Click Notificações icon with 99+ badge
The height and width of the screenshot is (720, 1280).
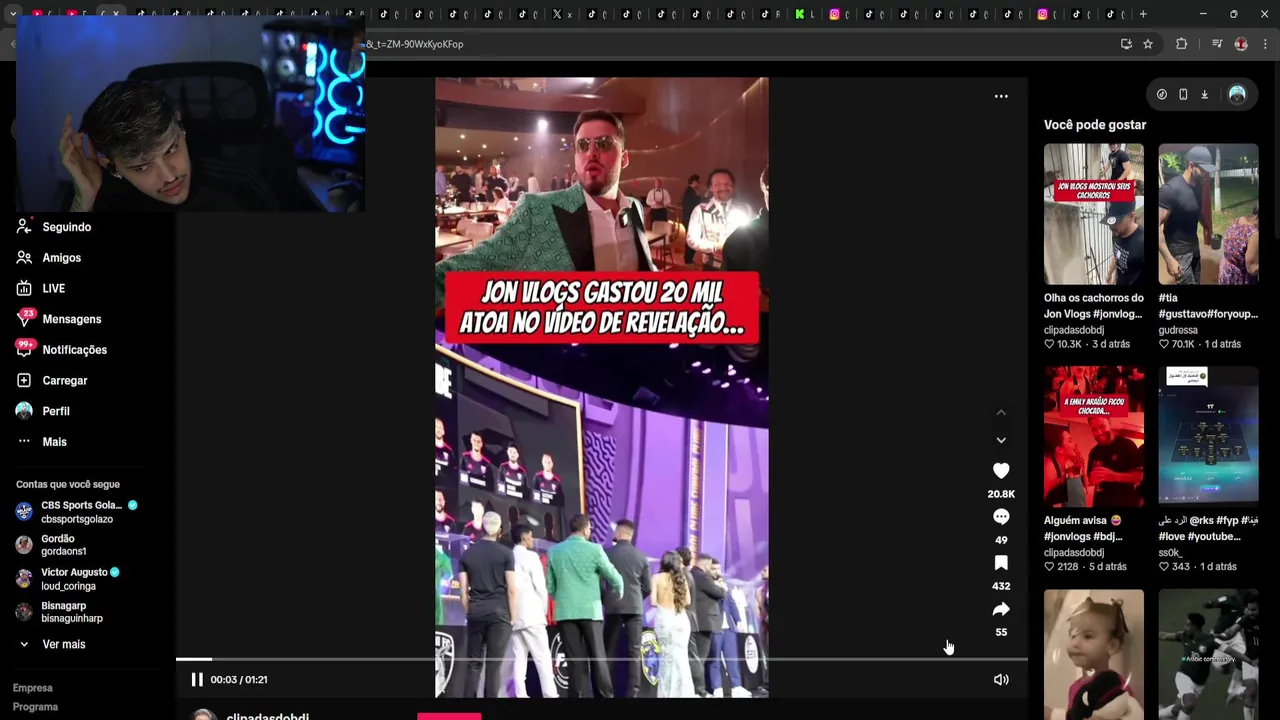coord(24,349)
